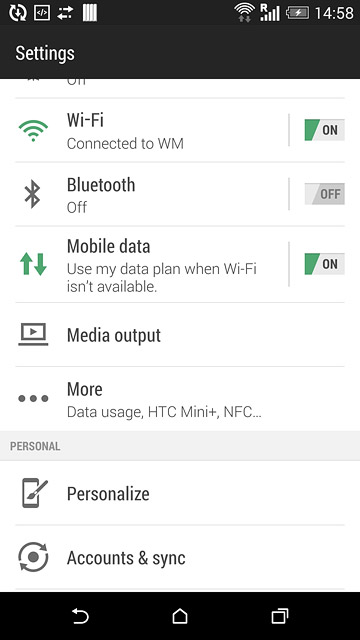The width and height of the screenshot is (360, 640).
Task: Tap the Accounts & sync circular icon
Action: (33, 557)
